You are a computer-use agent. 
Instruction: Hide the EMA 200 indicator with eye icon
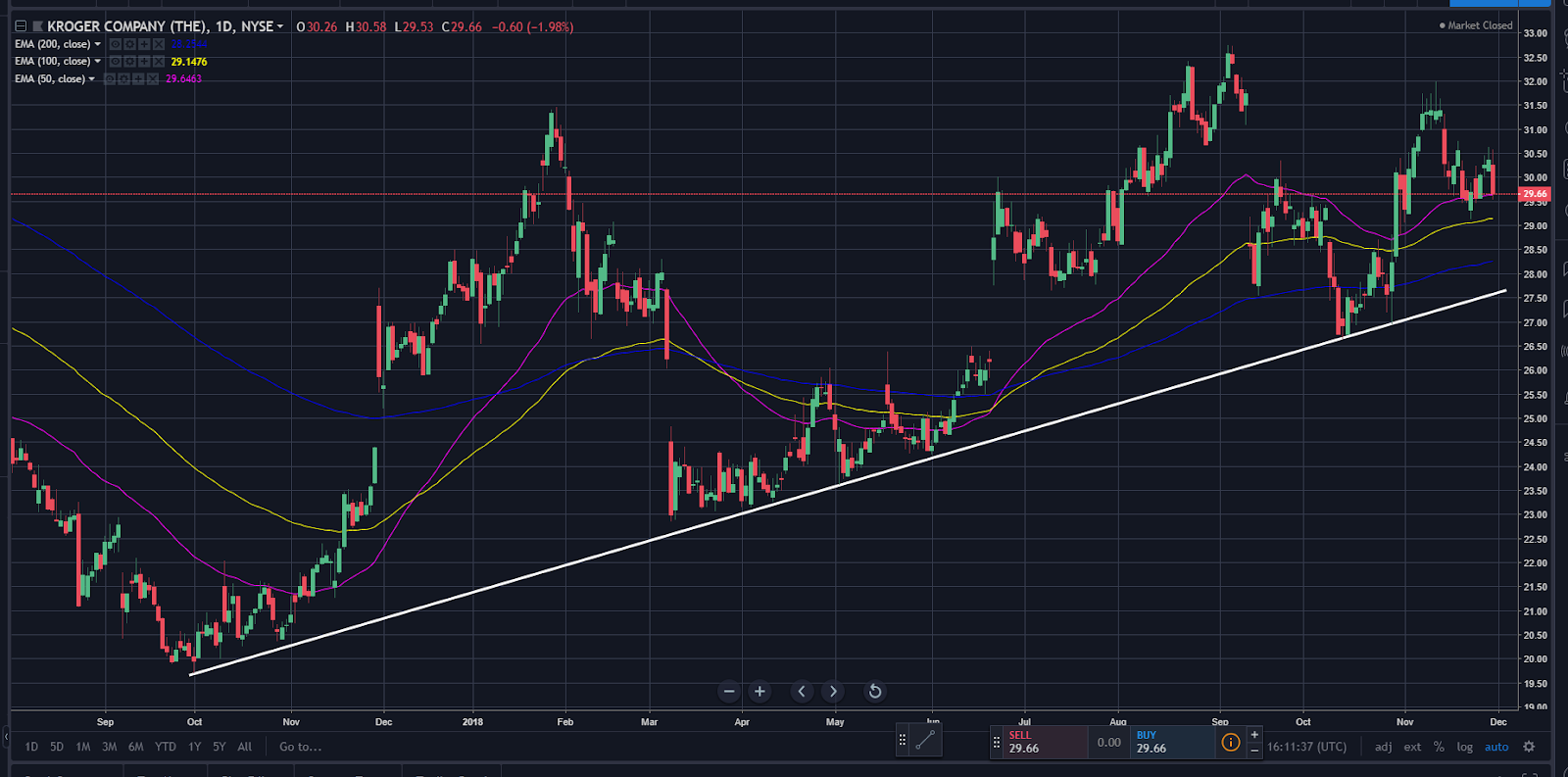click(x=116, y=44)
